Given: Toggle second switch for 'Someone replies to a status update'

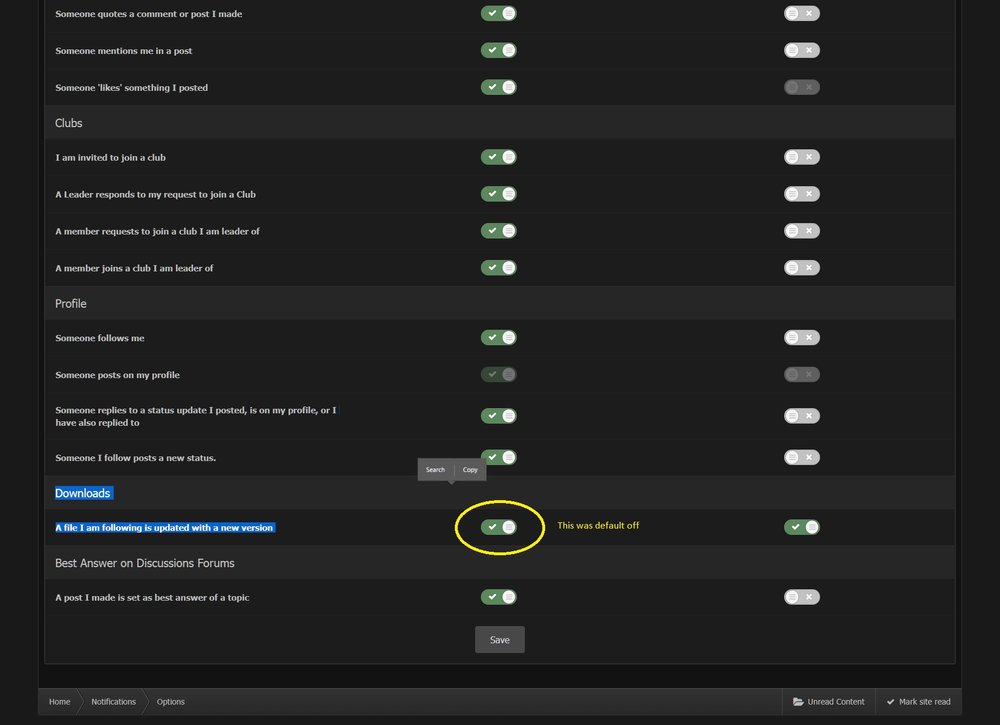Looking at the screenshot, I should coord(802,416).
